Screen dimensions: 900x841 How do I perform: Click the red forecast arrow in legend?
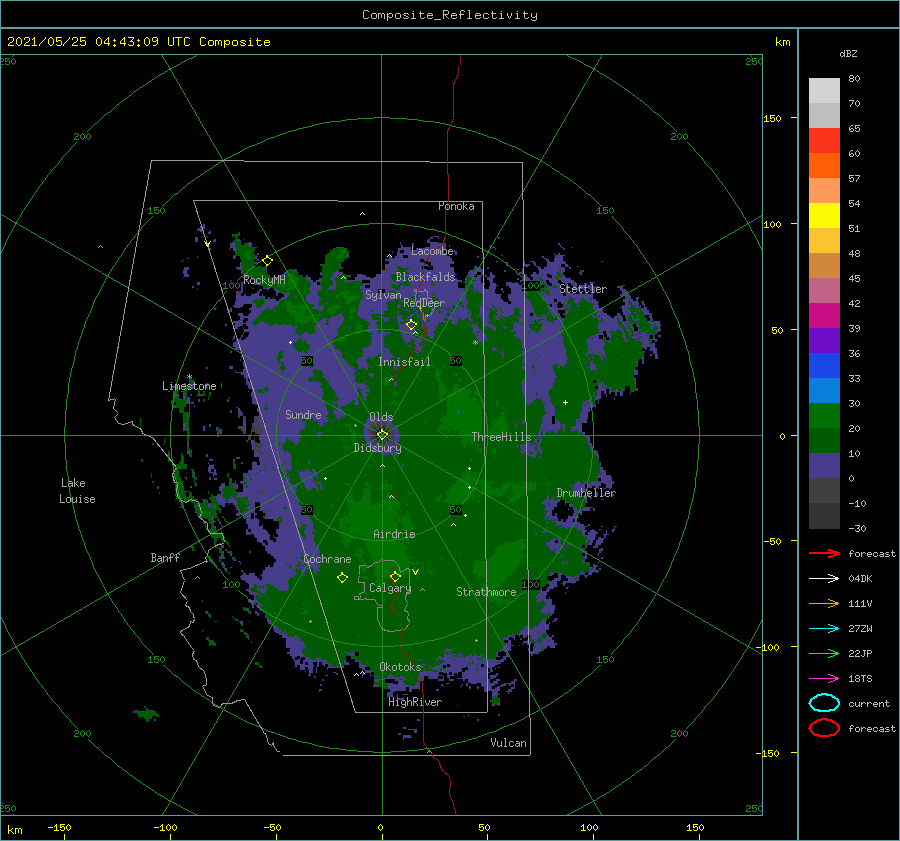click(x=824, y=553)
